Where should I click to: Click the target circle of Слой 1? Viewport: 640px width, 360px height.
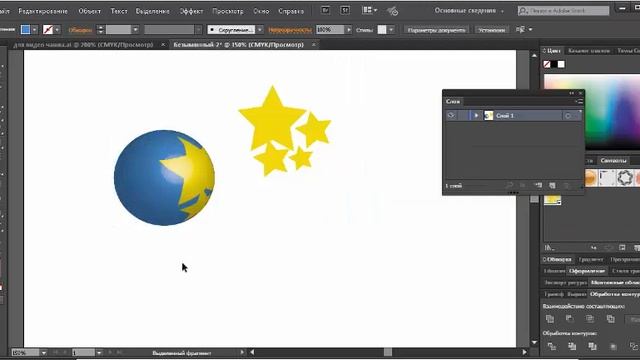point(568,116)
